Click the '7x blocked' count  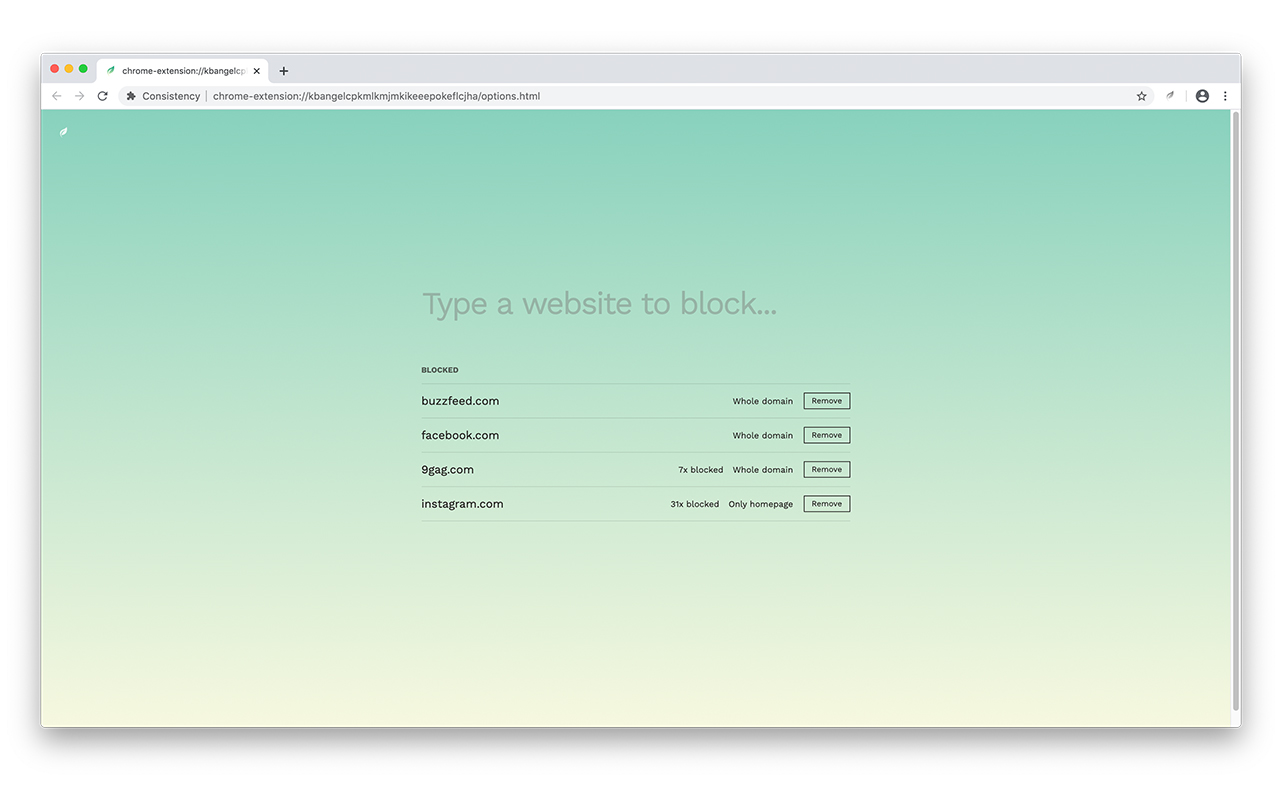click(x=701, y=469)
